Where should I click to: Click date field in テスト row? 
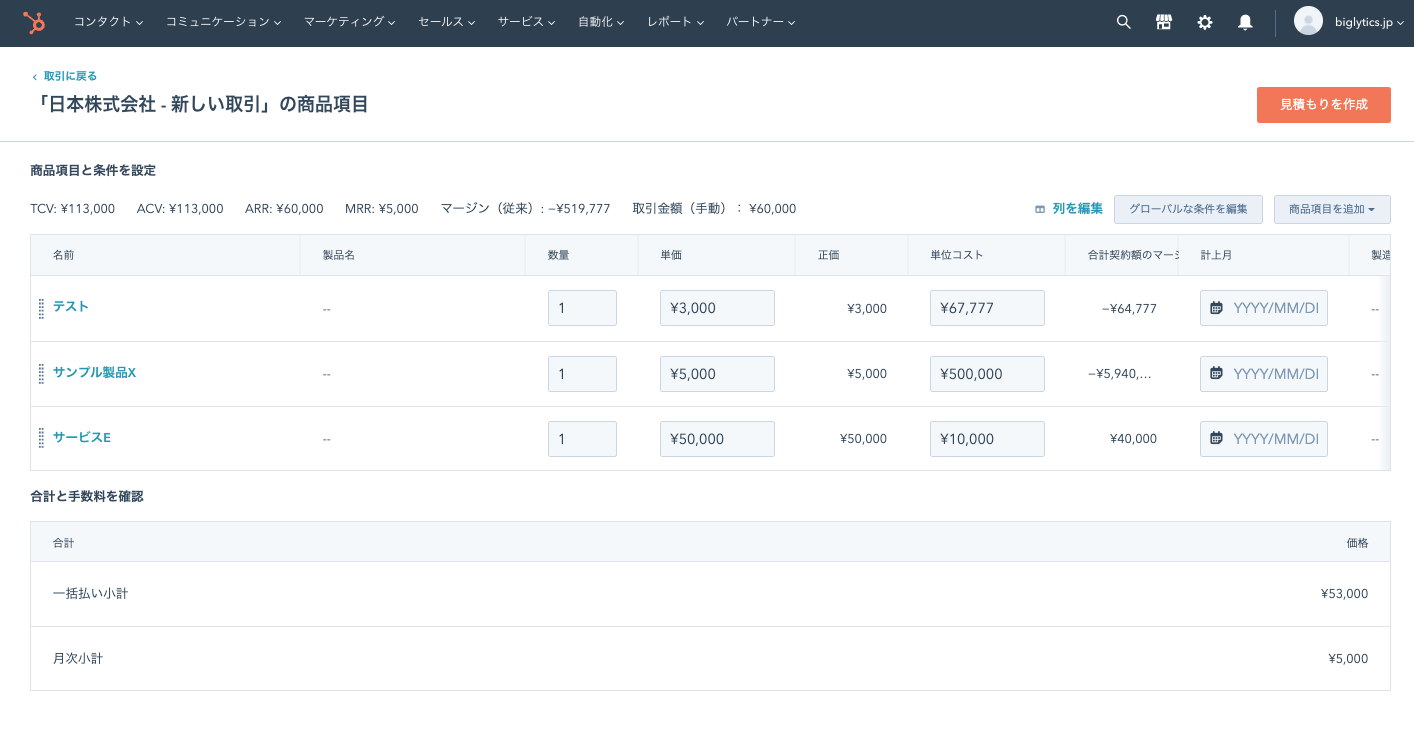click(1264, 308)
